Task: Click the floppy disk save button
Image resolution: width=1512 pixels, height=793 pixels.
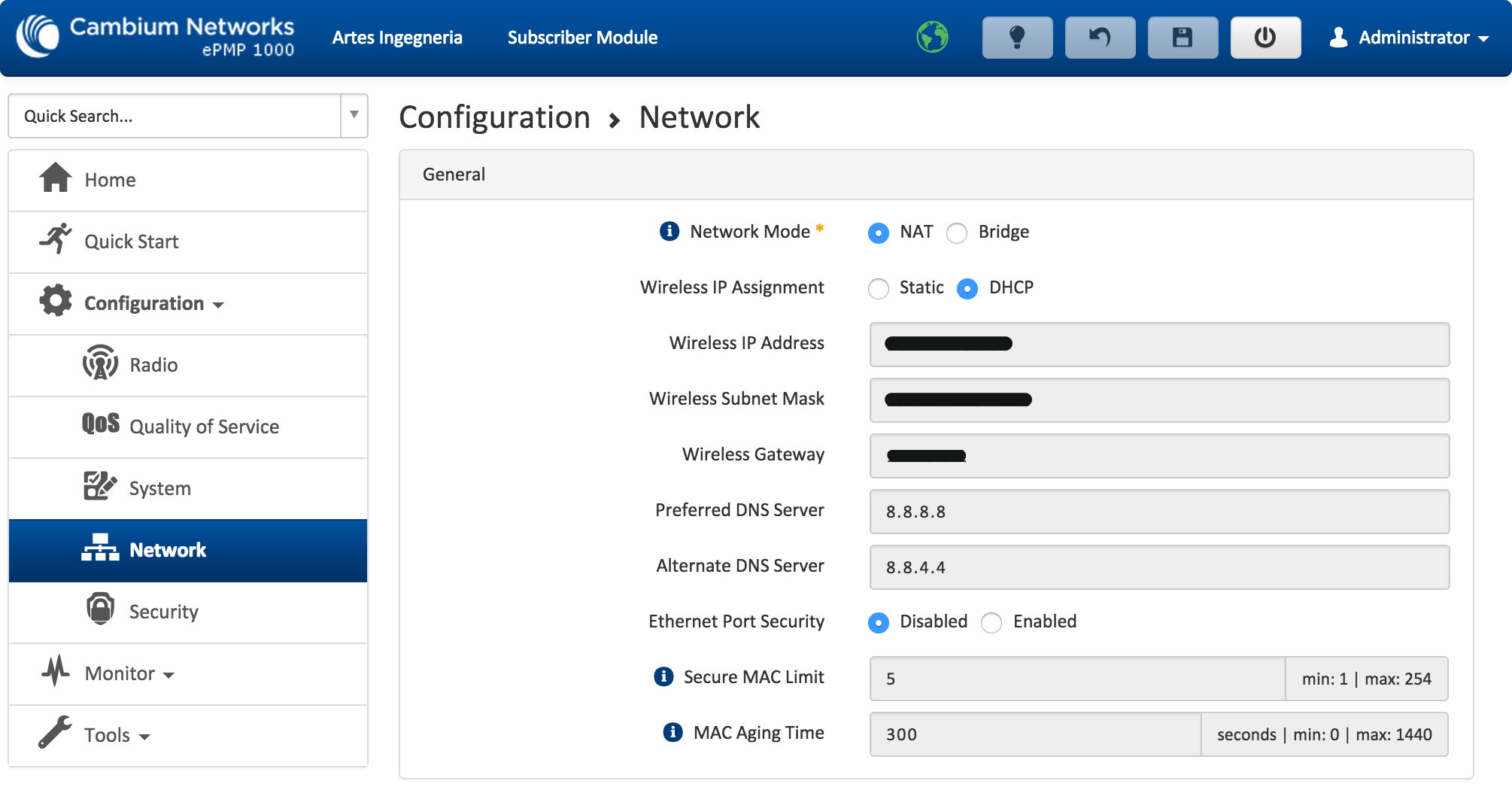Action: (1183, 37)
